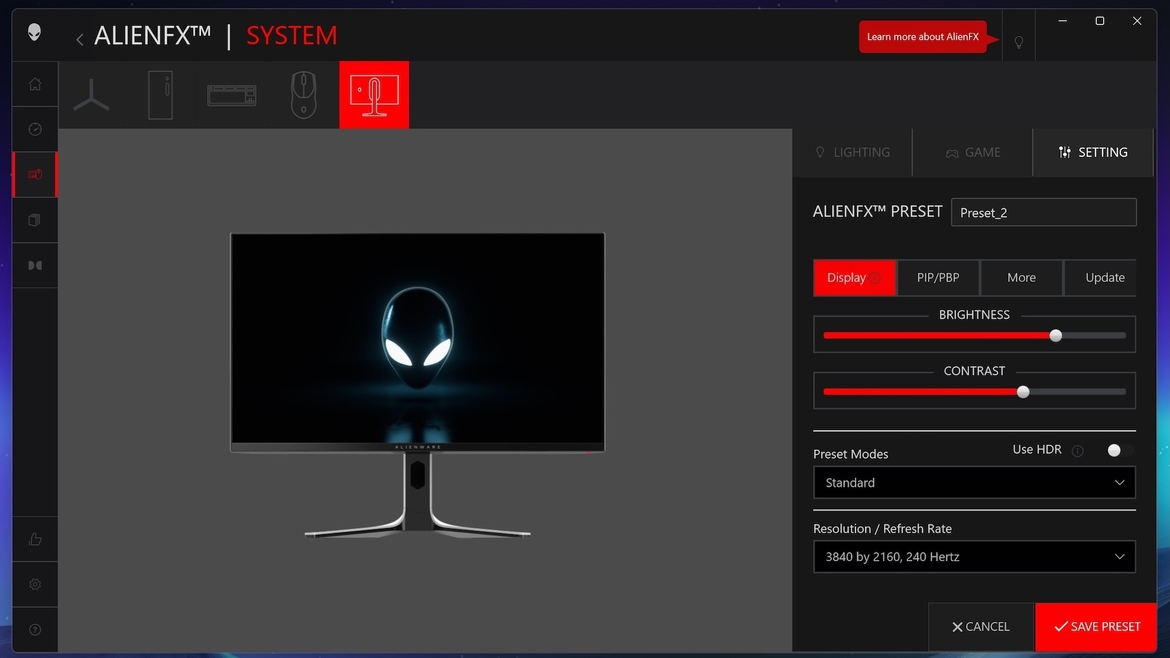Viewport: 1170px width, 658px height.
Task: Open the help question mark icon
Action: coord(35,630)
